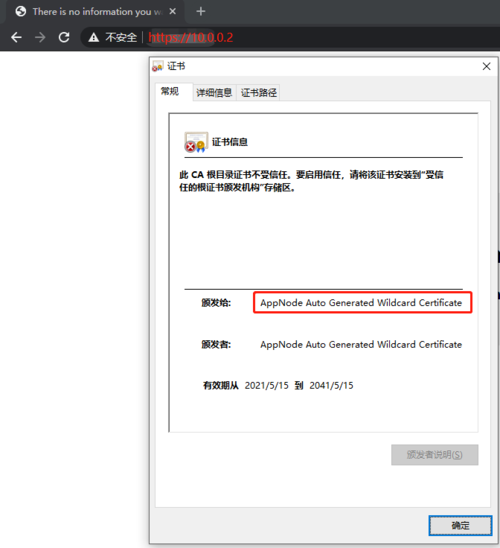Open the 证书路径 tab
Screen dimensions: 500x548
point(259,93)
